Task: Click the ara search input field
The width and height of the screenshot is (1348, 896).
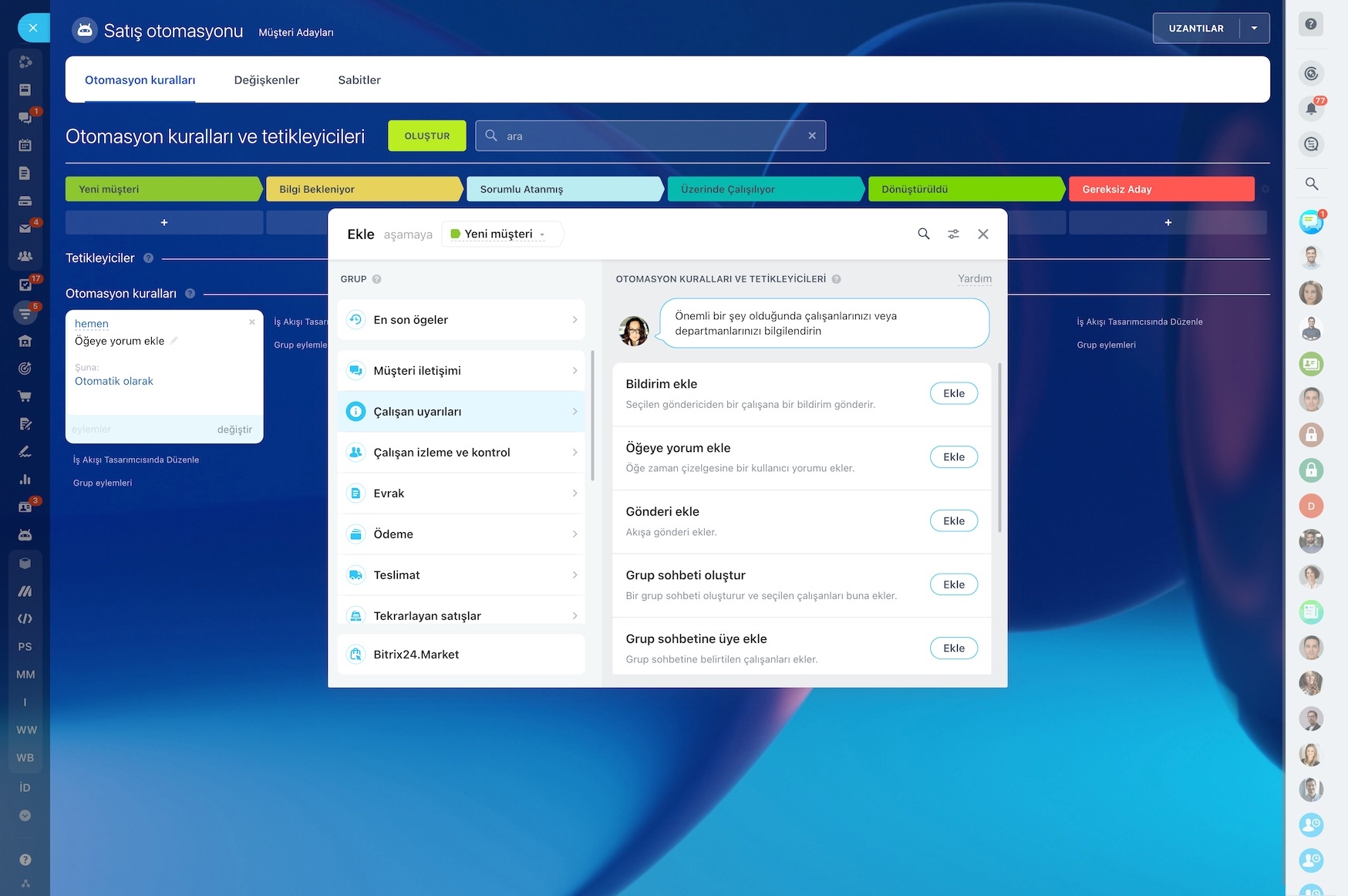Action: [x=651, y=136]
